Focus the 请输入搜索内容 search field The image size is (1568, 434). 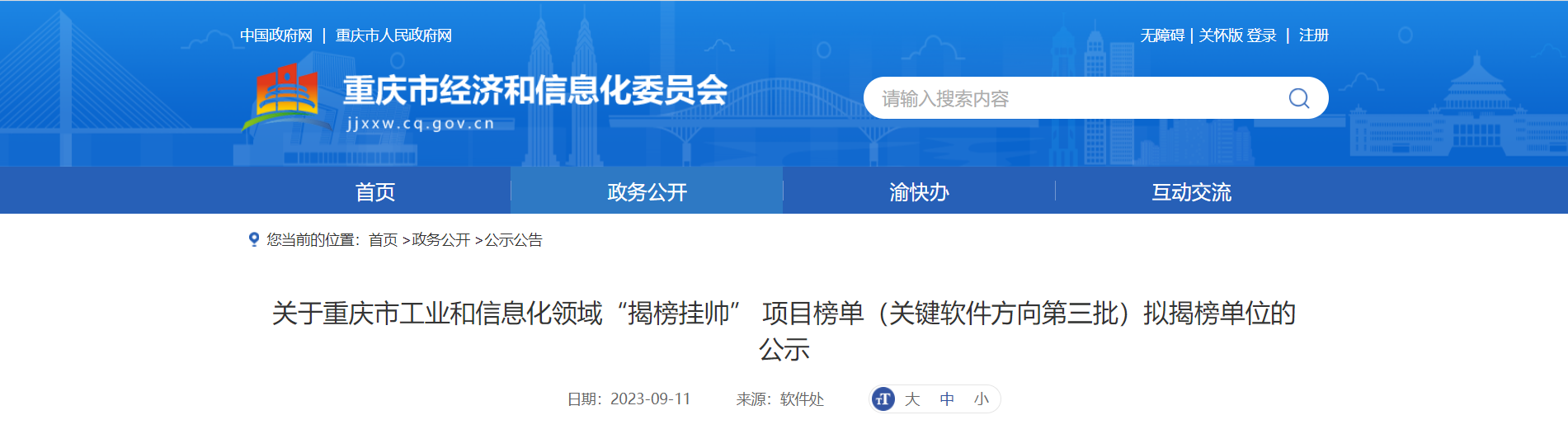(1072, 98)
